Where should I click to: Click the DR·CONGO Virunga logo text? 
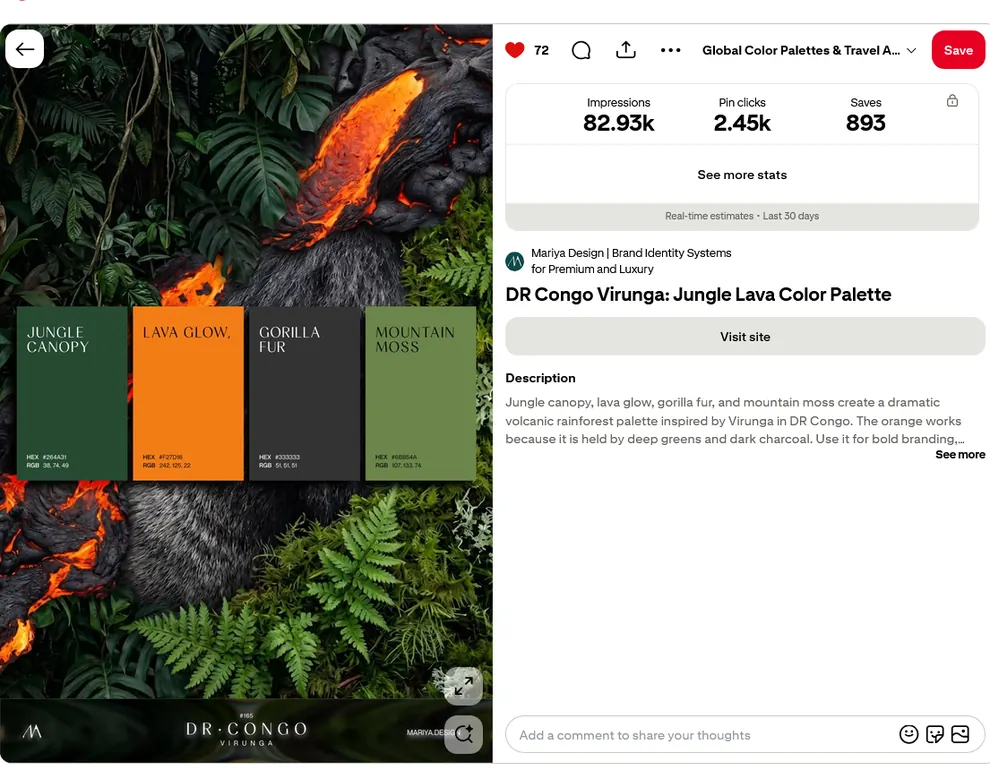(x=246, y=732)
